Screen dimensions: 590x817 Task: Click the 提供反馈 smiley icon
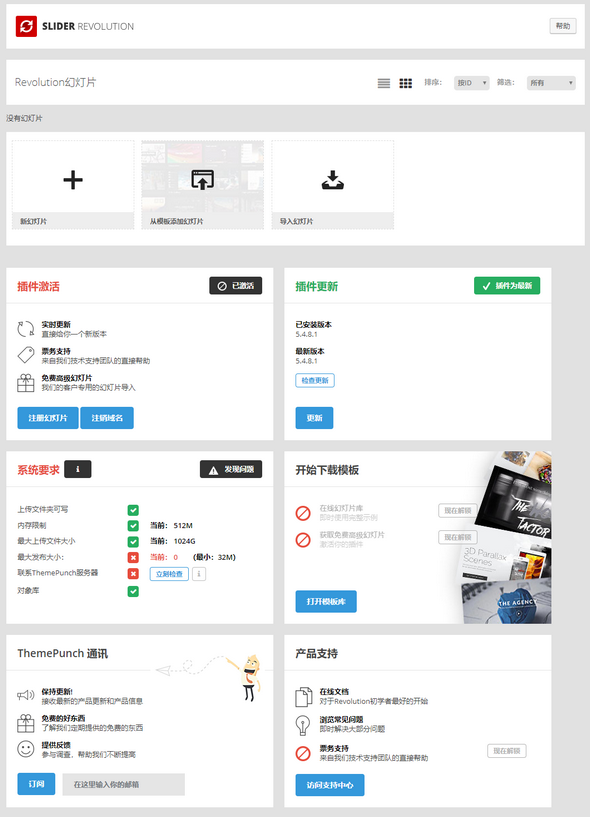(26, 749)
